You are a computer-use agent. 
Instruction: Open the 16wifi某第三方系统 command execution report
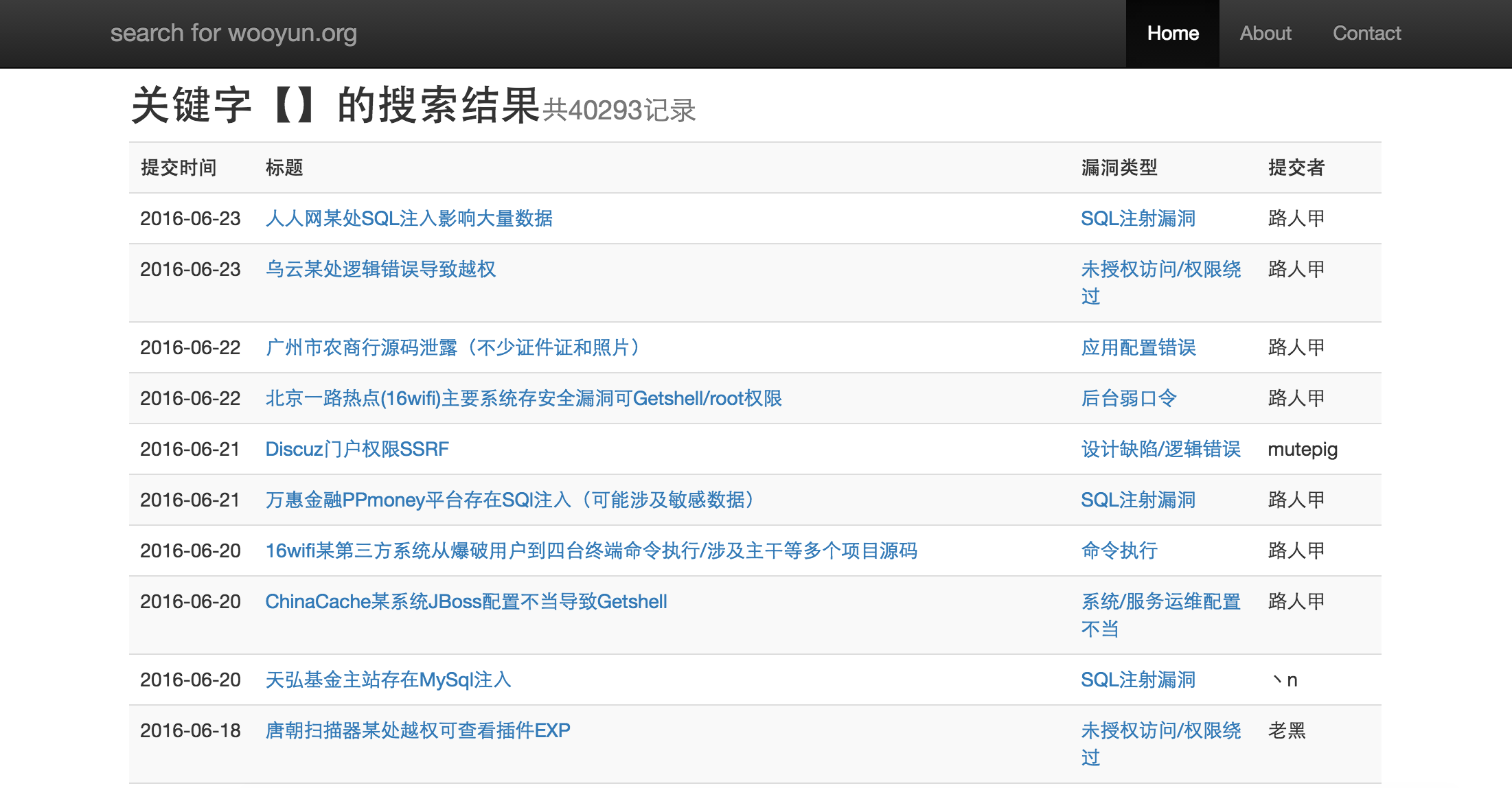coord(591,551)
